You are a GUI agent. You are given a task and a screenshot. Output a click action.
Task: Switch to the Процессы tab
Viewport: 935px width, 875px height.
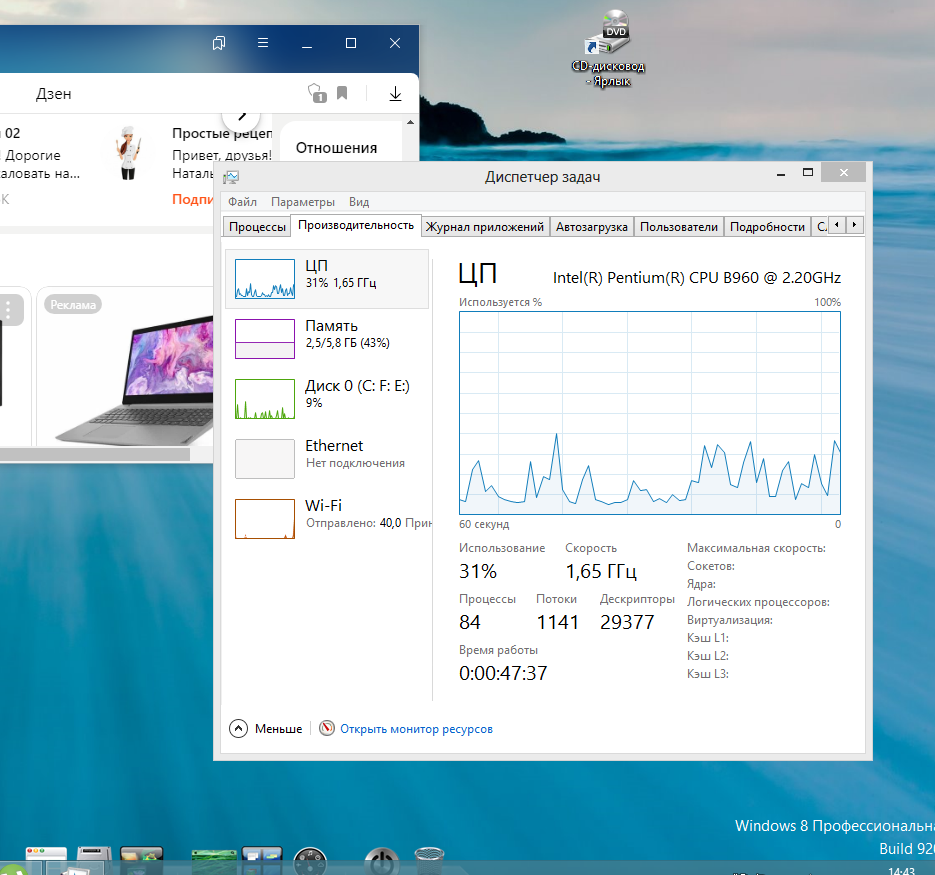pos(257,227)
